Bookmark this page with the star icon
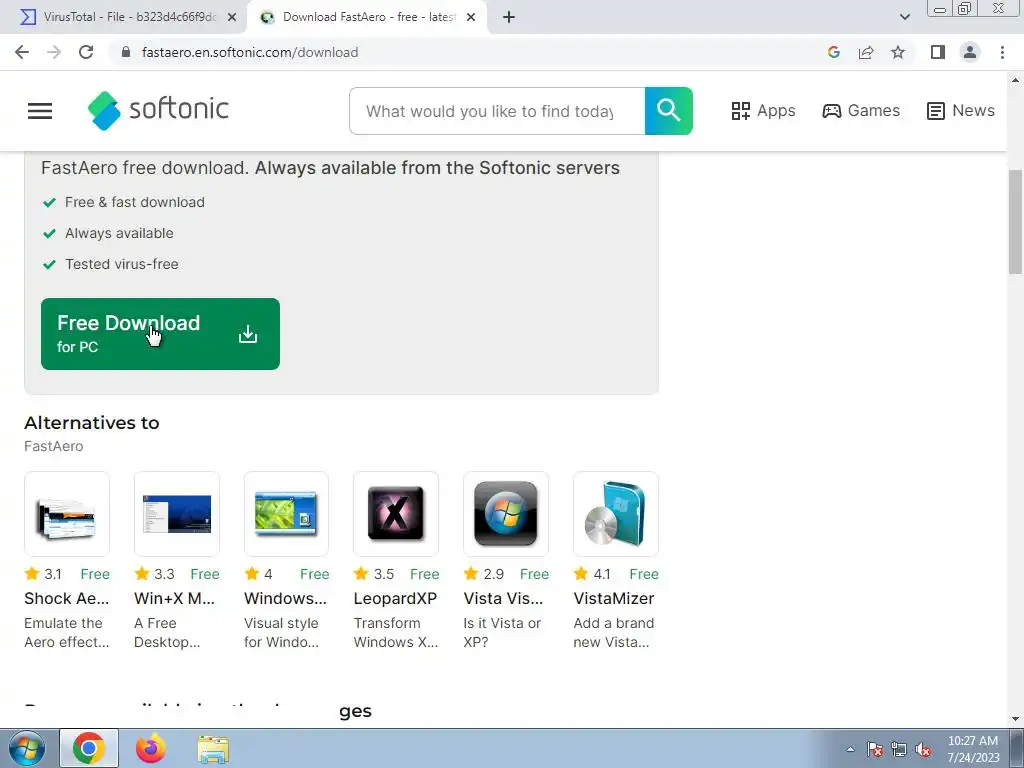This screenshot has width=1024, height=768. 898,52
